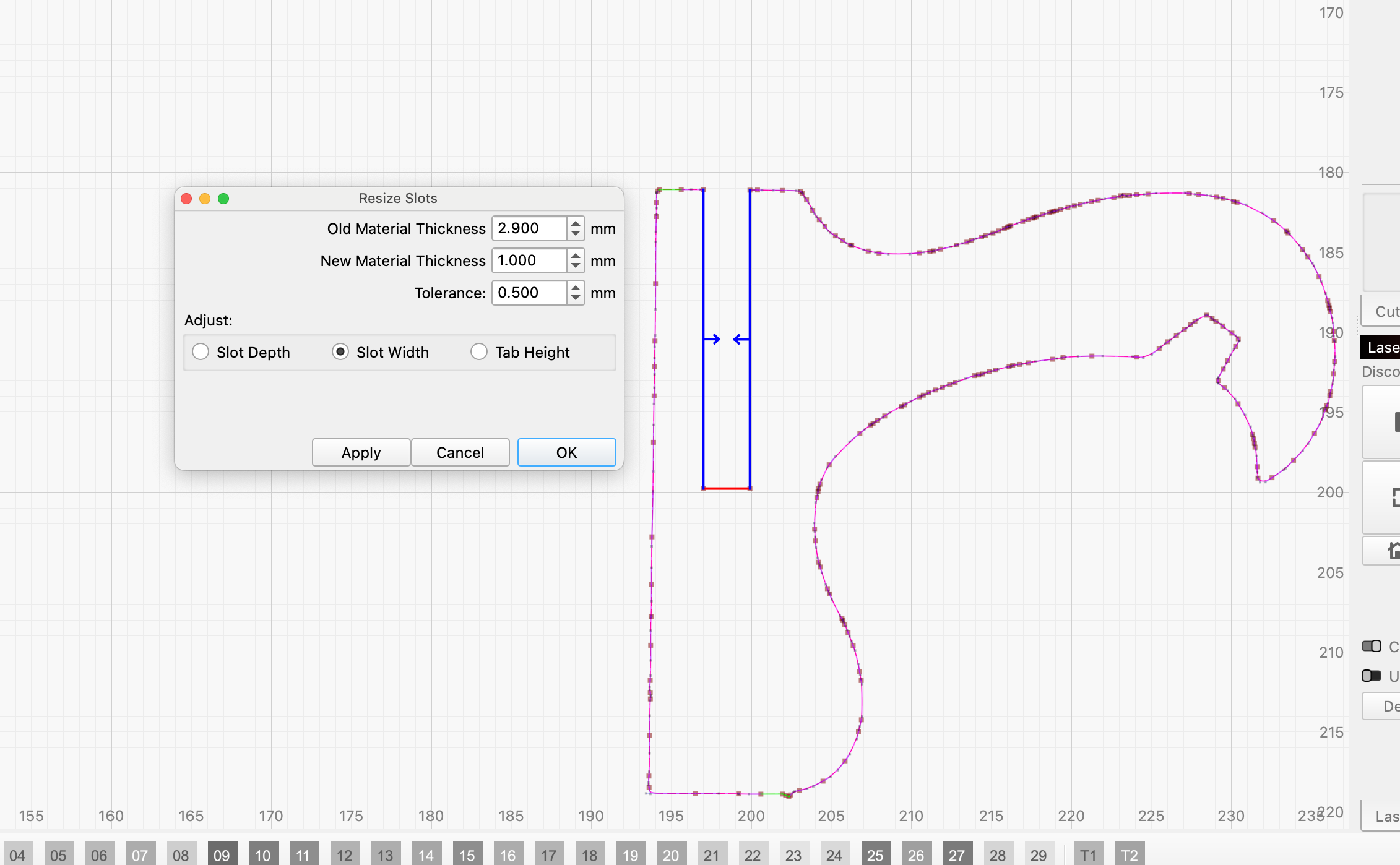
Task: Toggle the upper switch at right edge
Action: (1372, 646)
